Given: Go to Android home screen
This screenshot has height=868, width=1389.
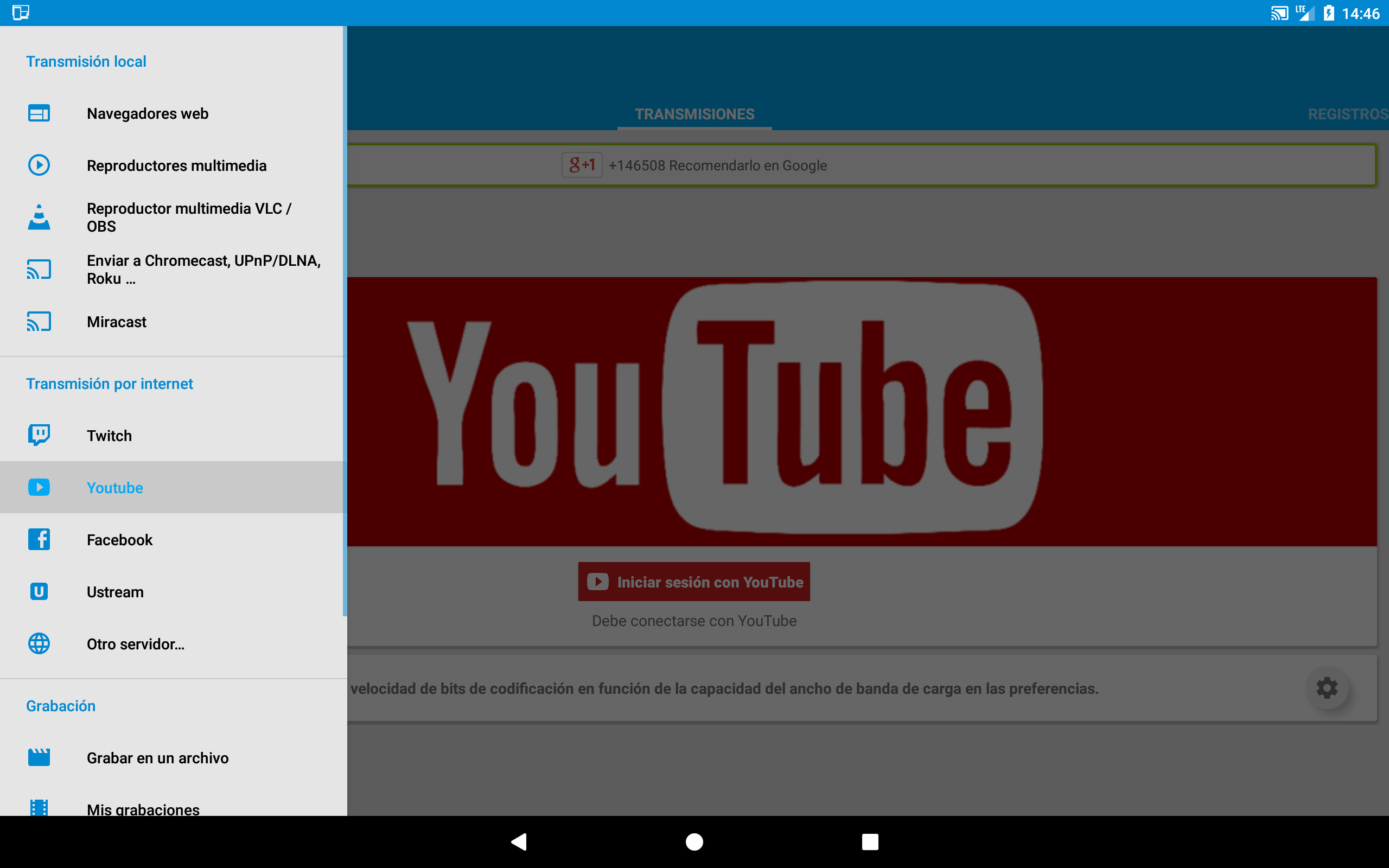Looking at the screenshot, I should coord(694,841).
